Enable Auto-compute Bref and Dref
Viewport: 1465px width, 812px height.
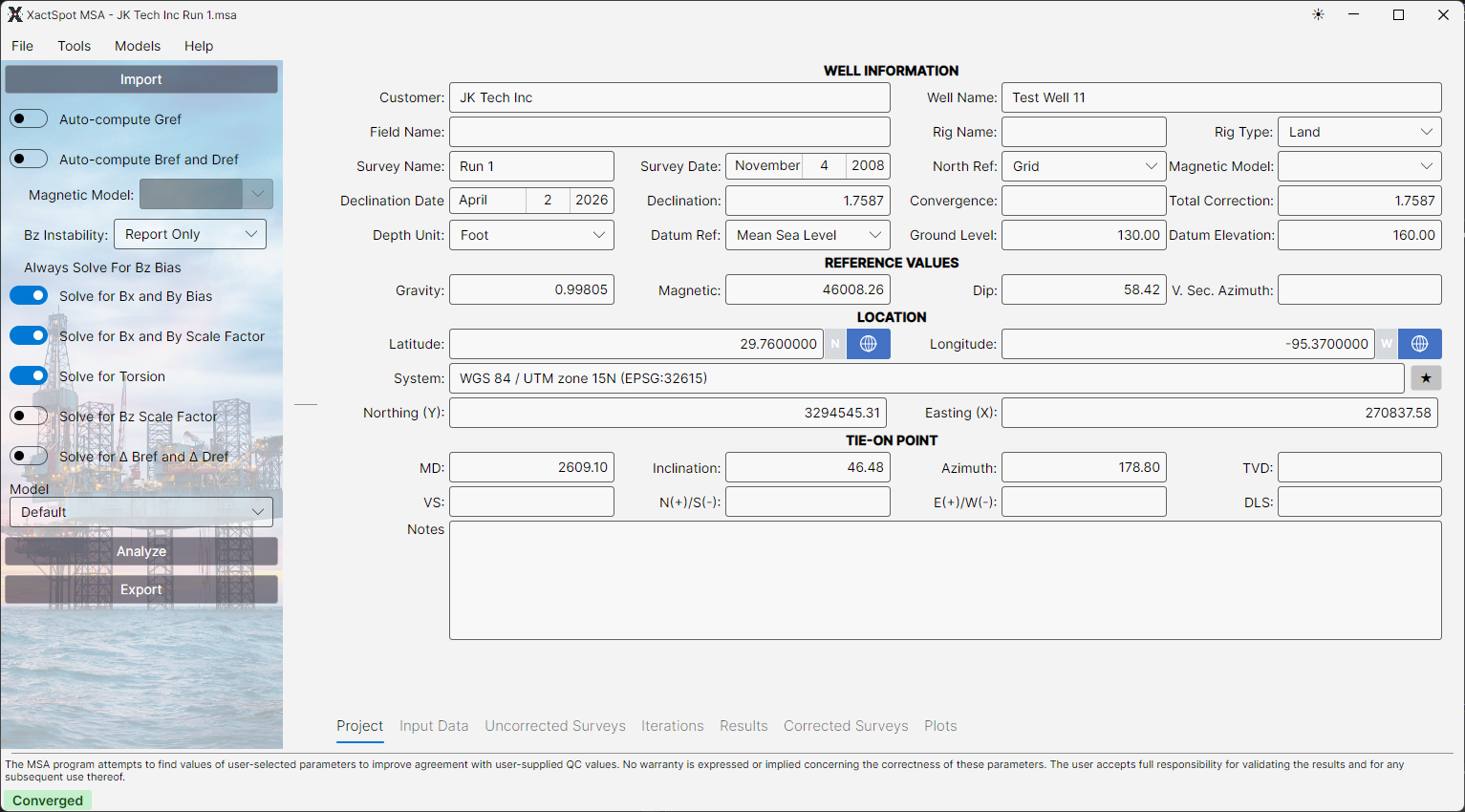click(29, 159)
